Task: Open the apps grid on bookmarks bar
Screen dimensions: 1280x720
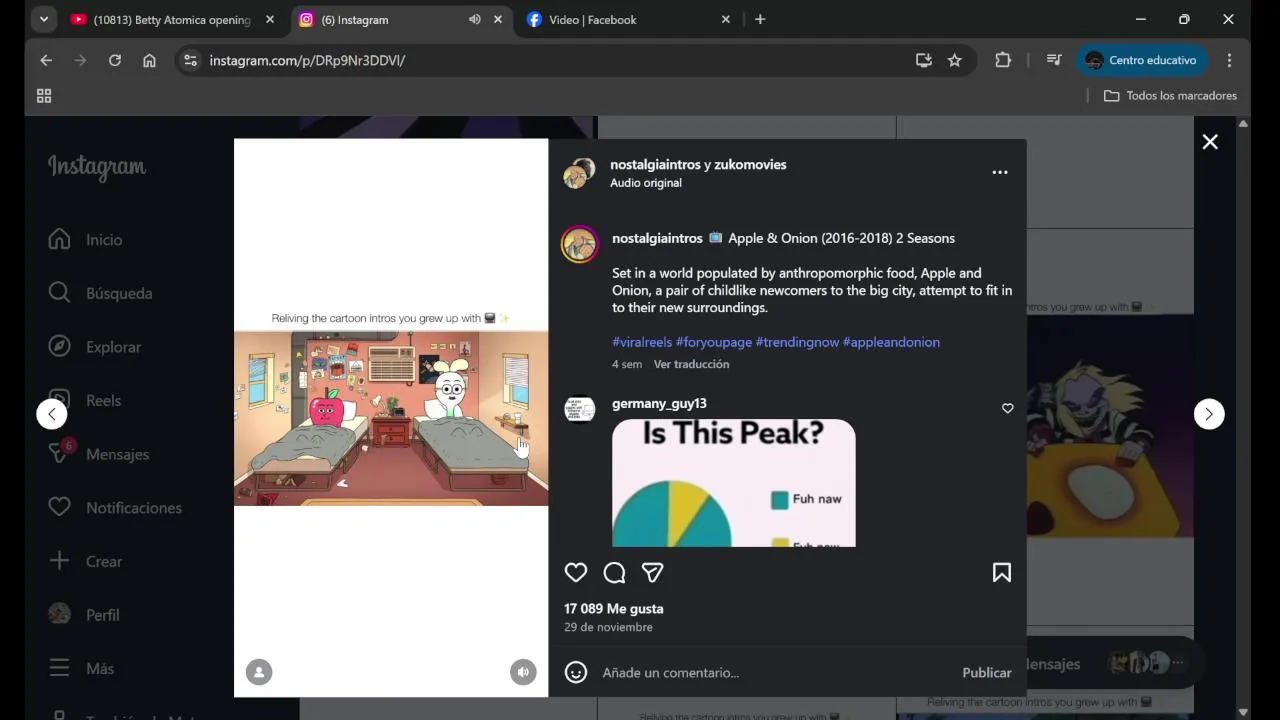Action: (44, 96)
